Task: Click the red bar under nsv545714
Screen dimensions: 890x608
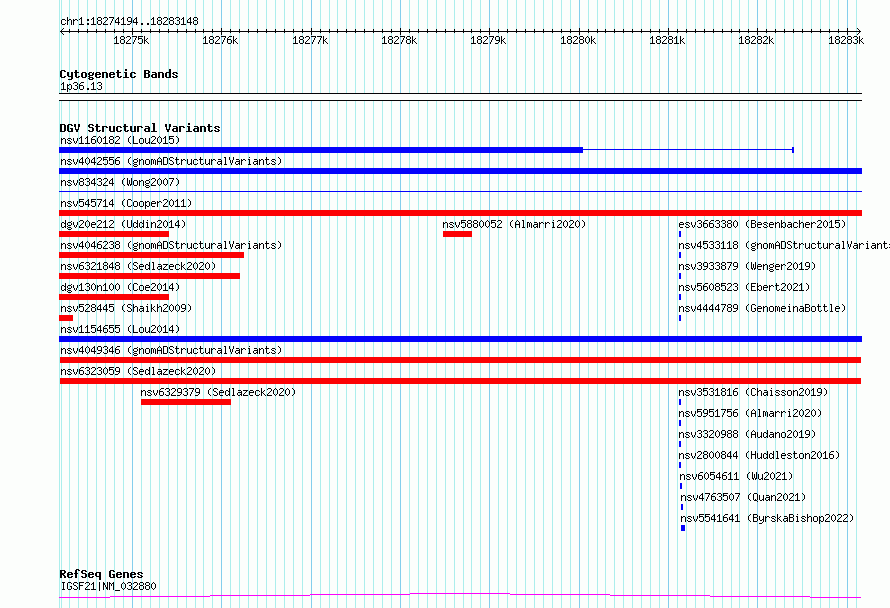Action: click(460, 213)
